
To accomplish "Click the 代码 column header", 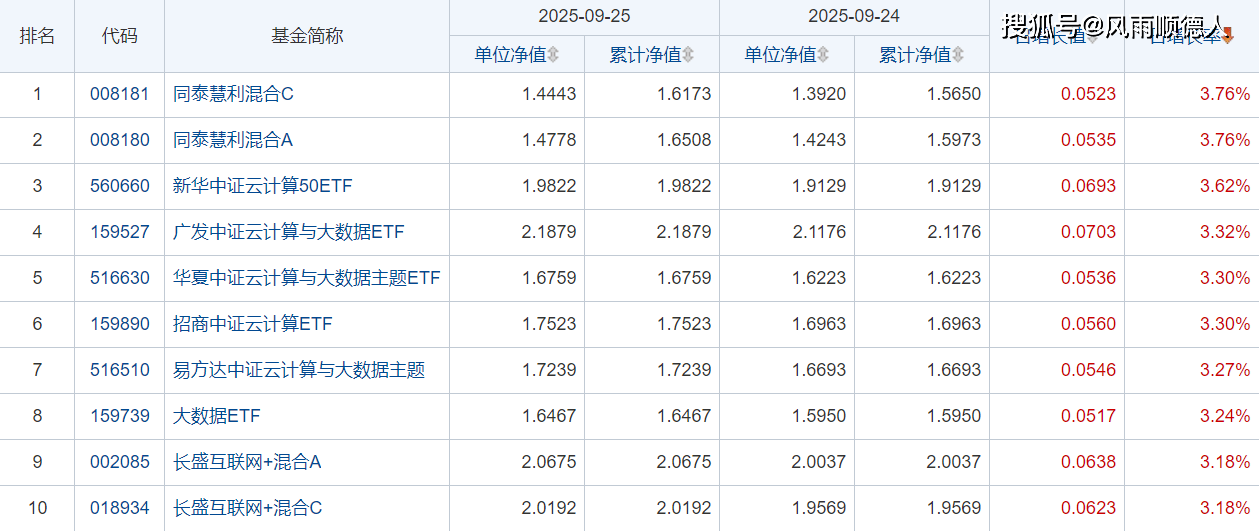I will pos(120,36).
